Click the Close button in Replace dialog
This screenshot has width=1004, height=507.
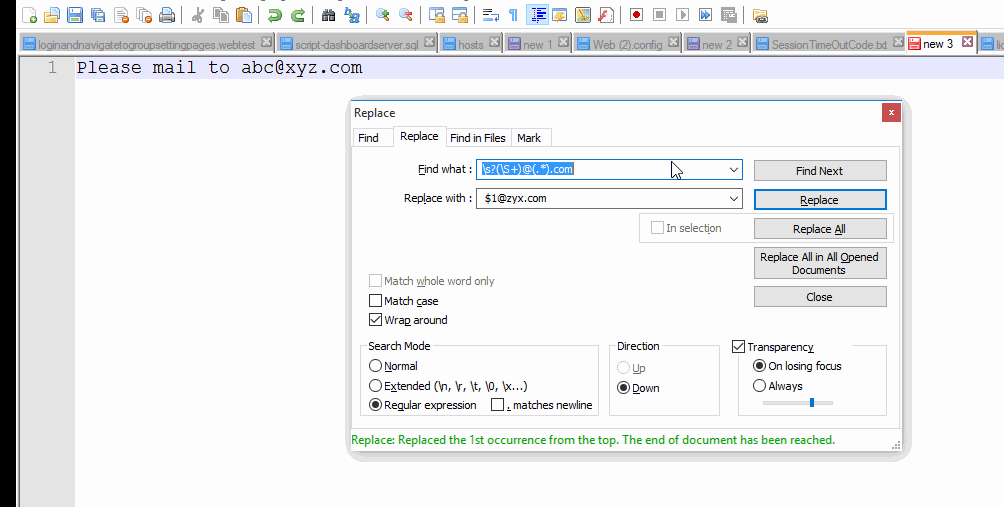[820, 297]
